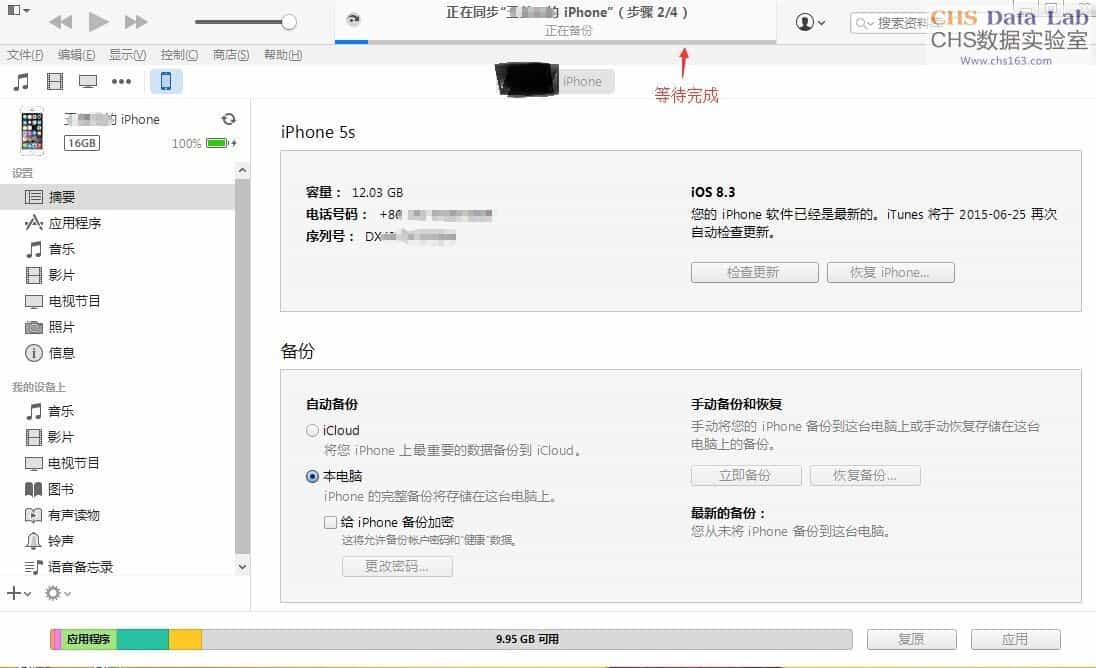Open the 编辑 menu
The image size is (1096, 668).
click(76, 55)
